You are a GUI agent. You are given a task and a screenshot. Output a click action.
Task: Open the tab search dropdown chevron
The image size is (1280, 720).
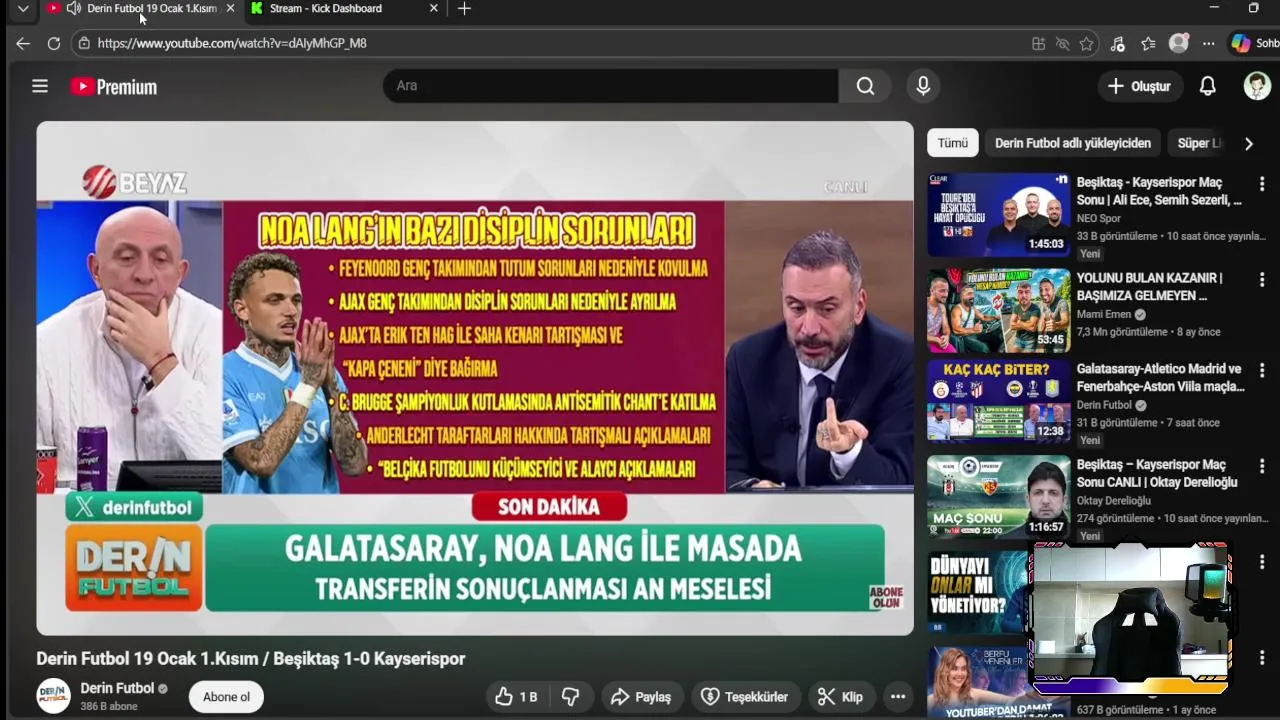pos(23,8)
